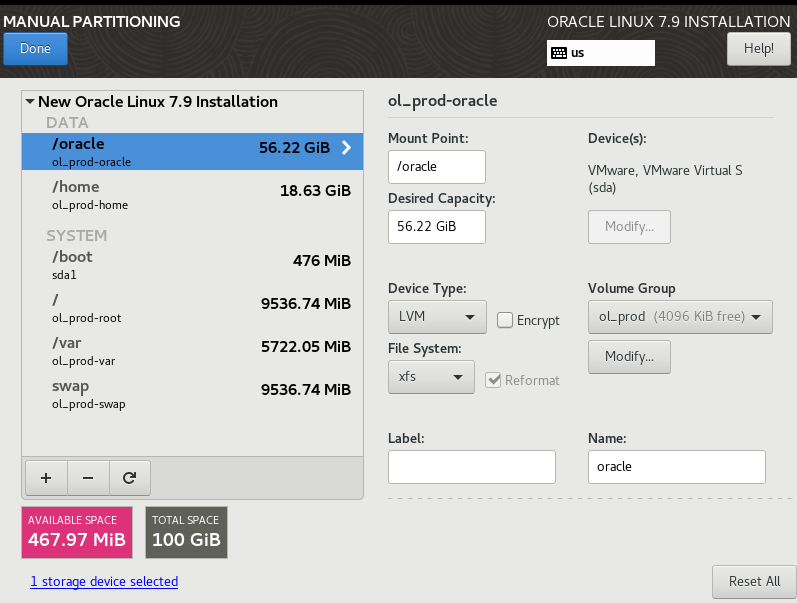Click the DATA section label
Image resolution: width=797 pixels, height=603 pixels.
[x=67, y=123]
